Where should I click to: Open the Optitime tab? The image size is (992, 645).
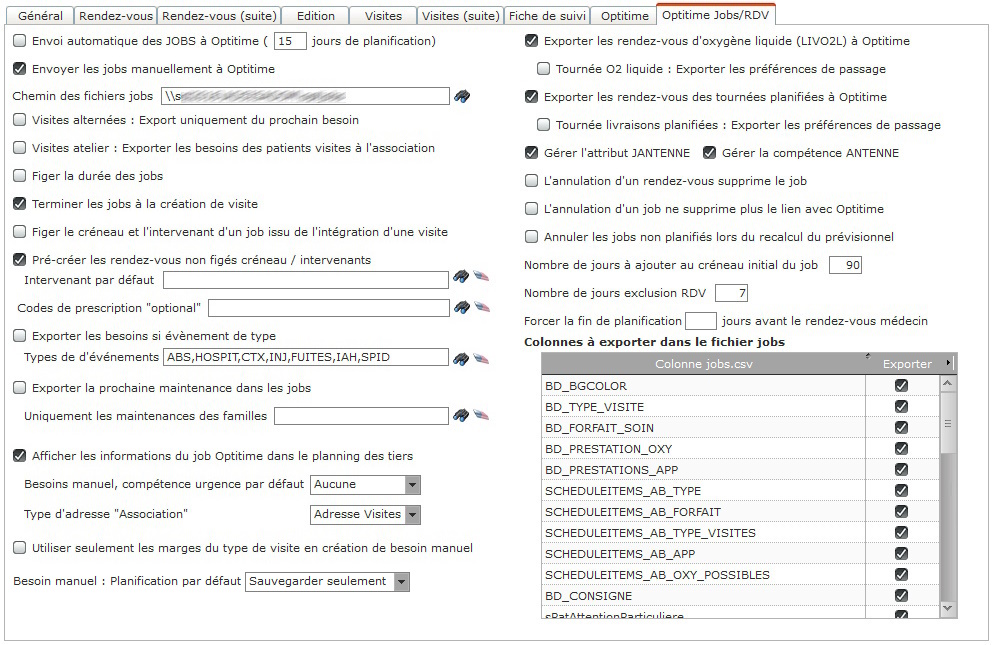[x=624, y=16]
